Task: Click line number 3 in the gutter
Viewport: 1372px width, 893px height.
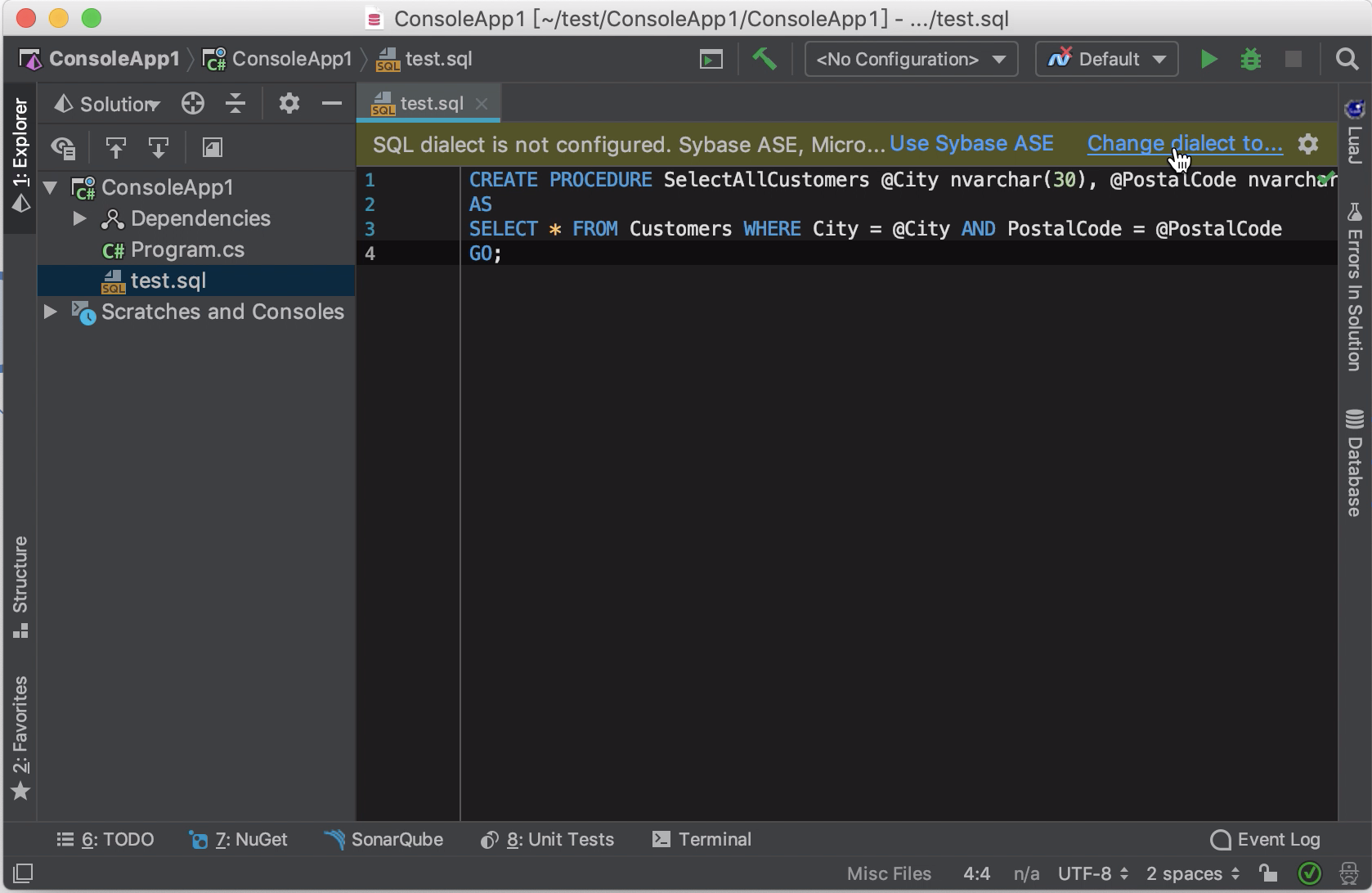Action: (370, 229)
